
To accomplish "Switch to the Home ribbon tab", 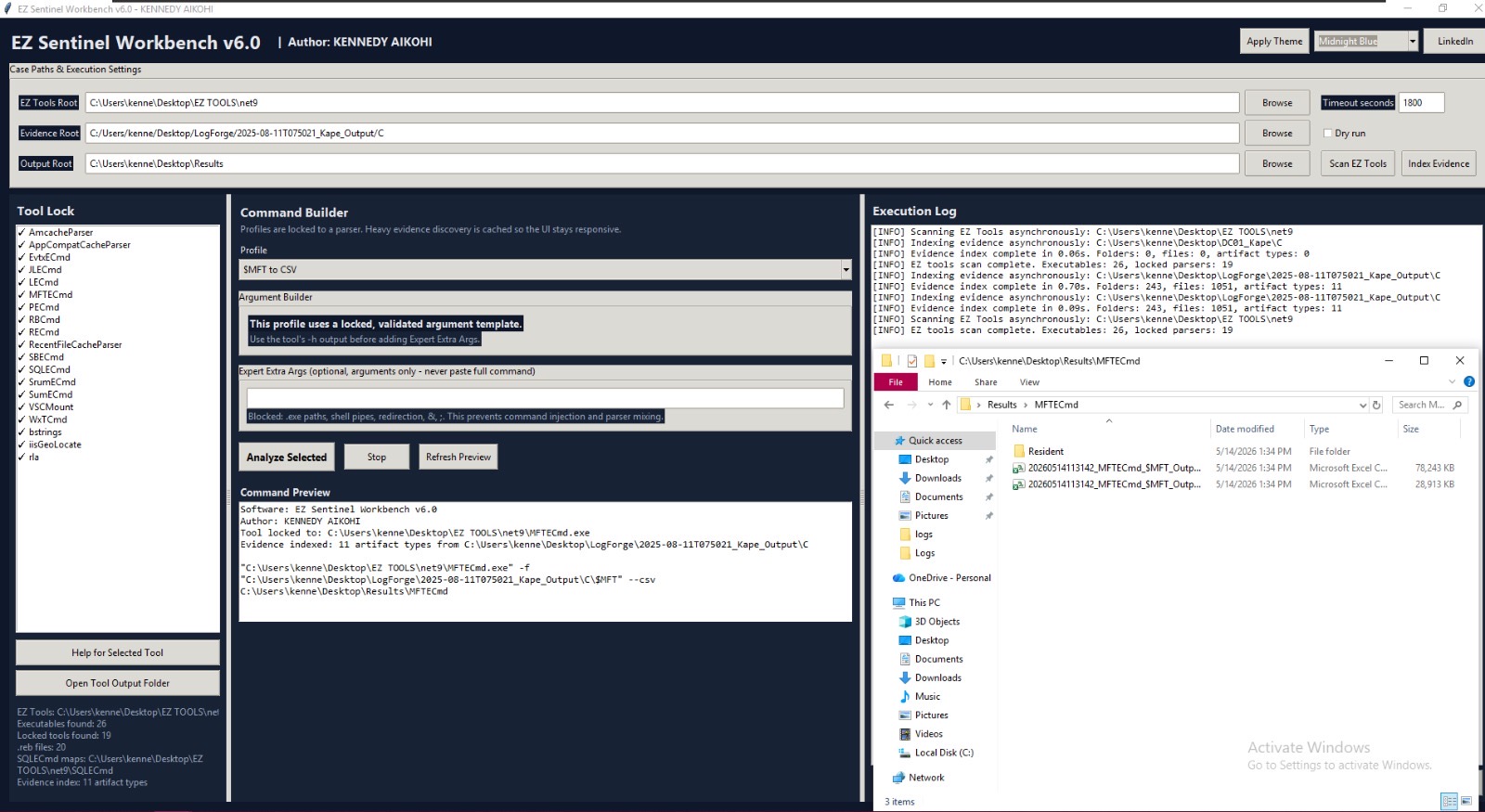I will 940,382.
